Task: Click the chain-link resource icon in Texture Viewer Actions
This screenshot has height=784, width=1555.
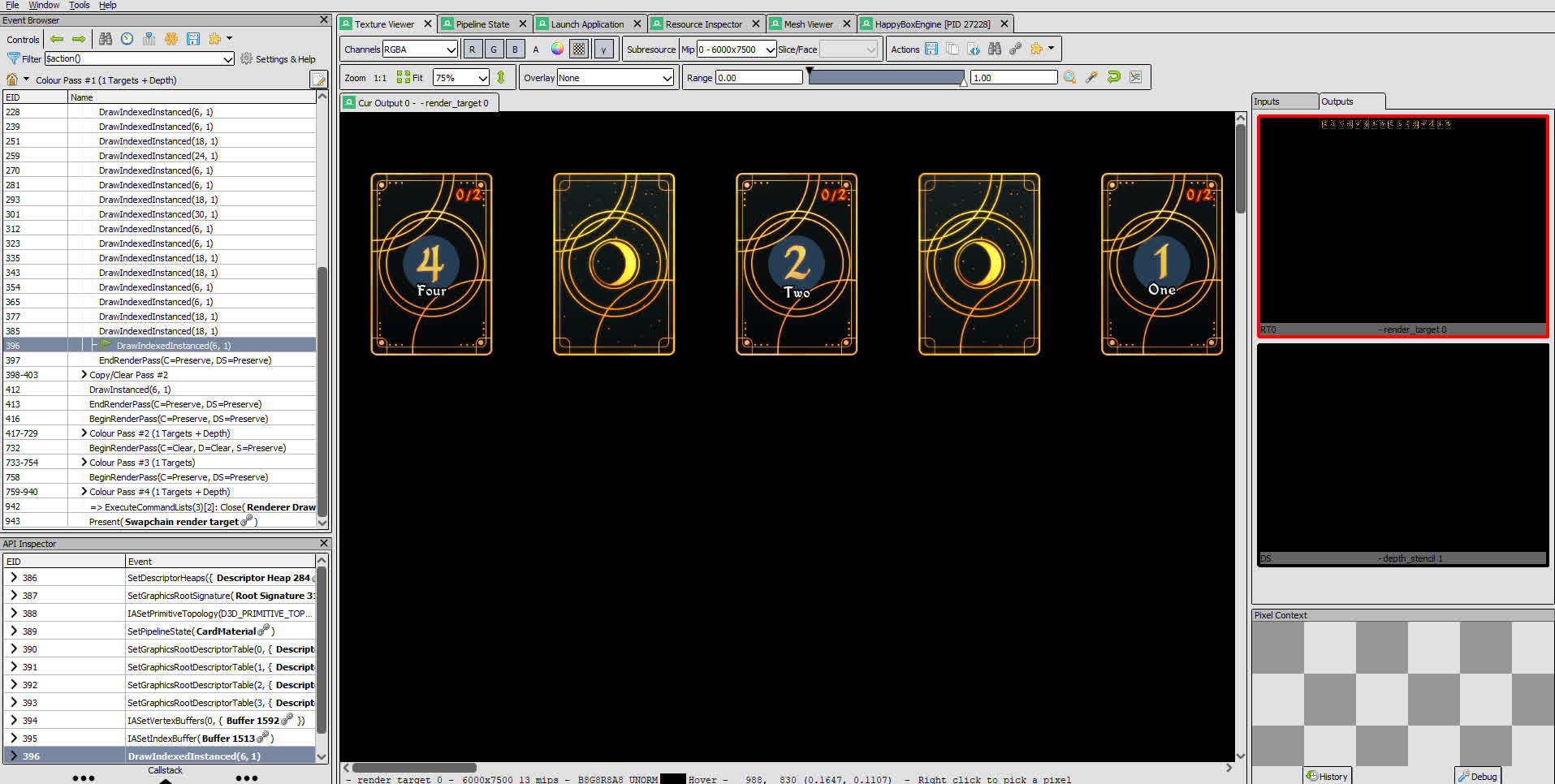Action: [1016, 49]
